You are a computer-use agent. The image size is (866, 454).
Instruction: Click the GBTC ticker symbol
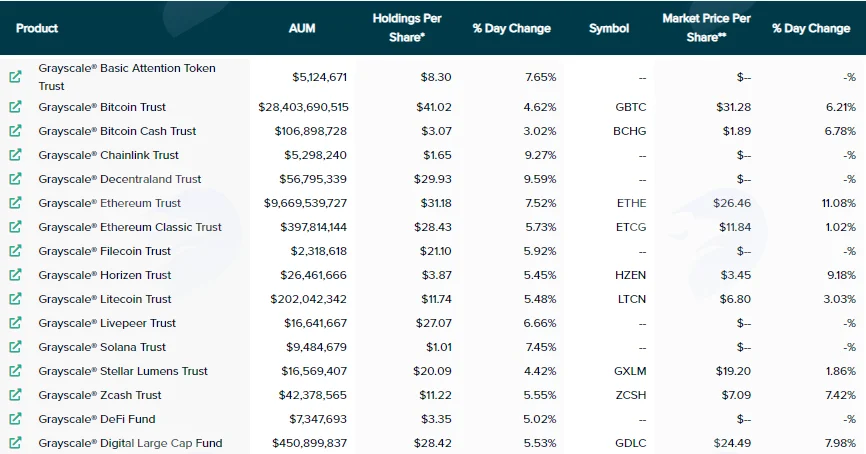[x=631, y=107]
